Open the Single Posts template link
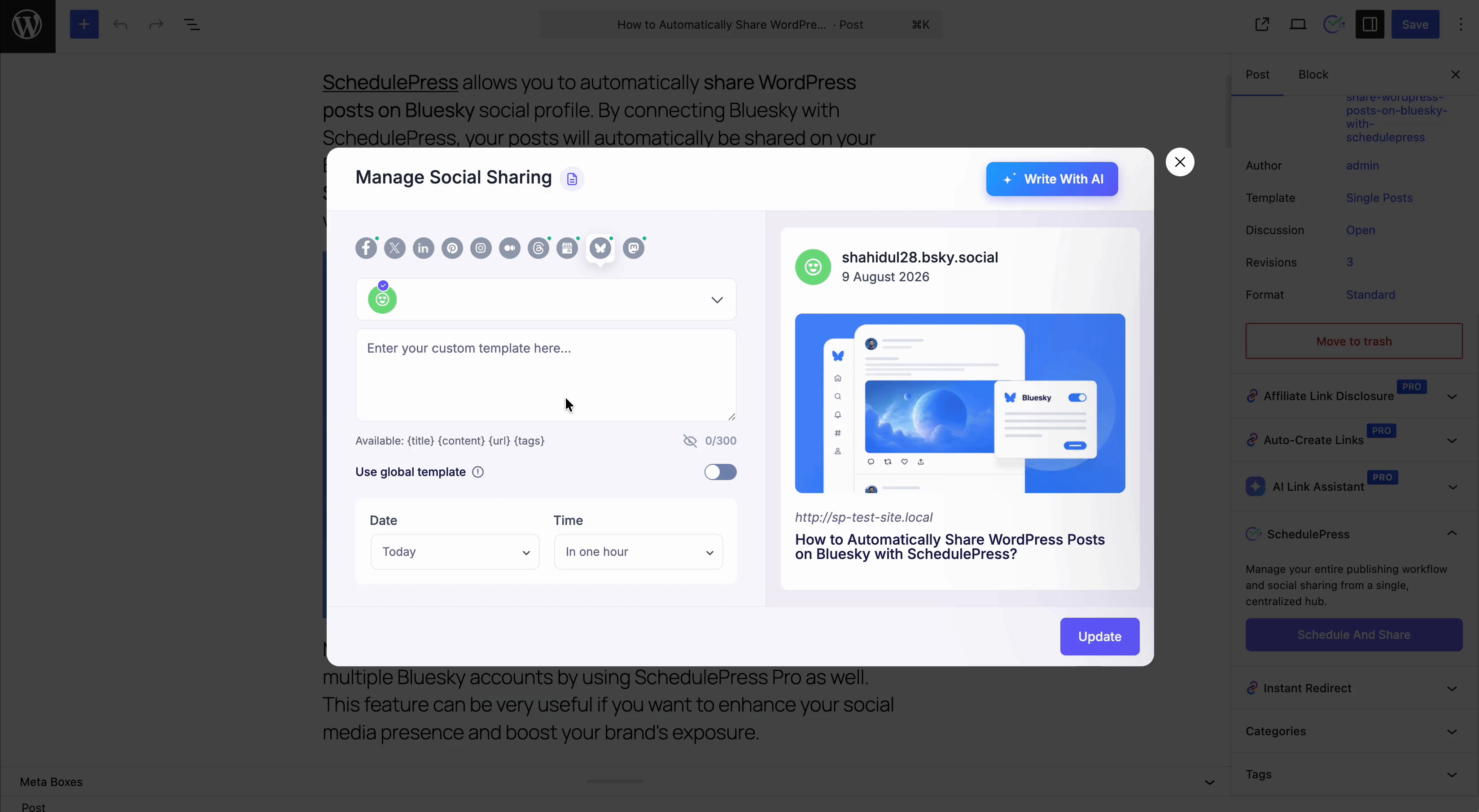Screen dimensions: 1479x812 tap(1379, 197)
